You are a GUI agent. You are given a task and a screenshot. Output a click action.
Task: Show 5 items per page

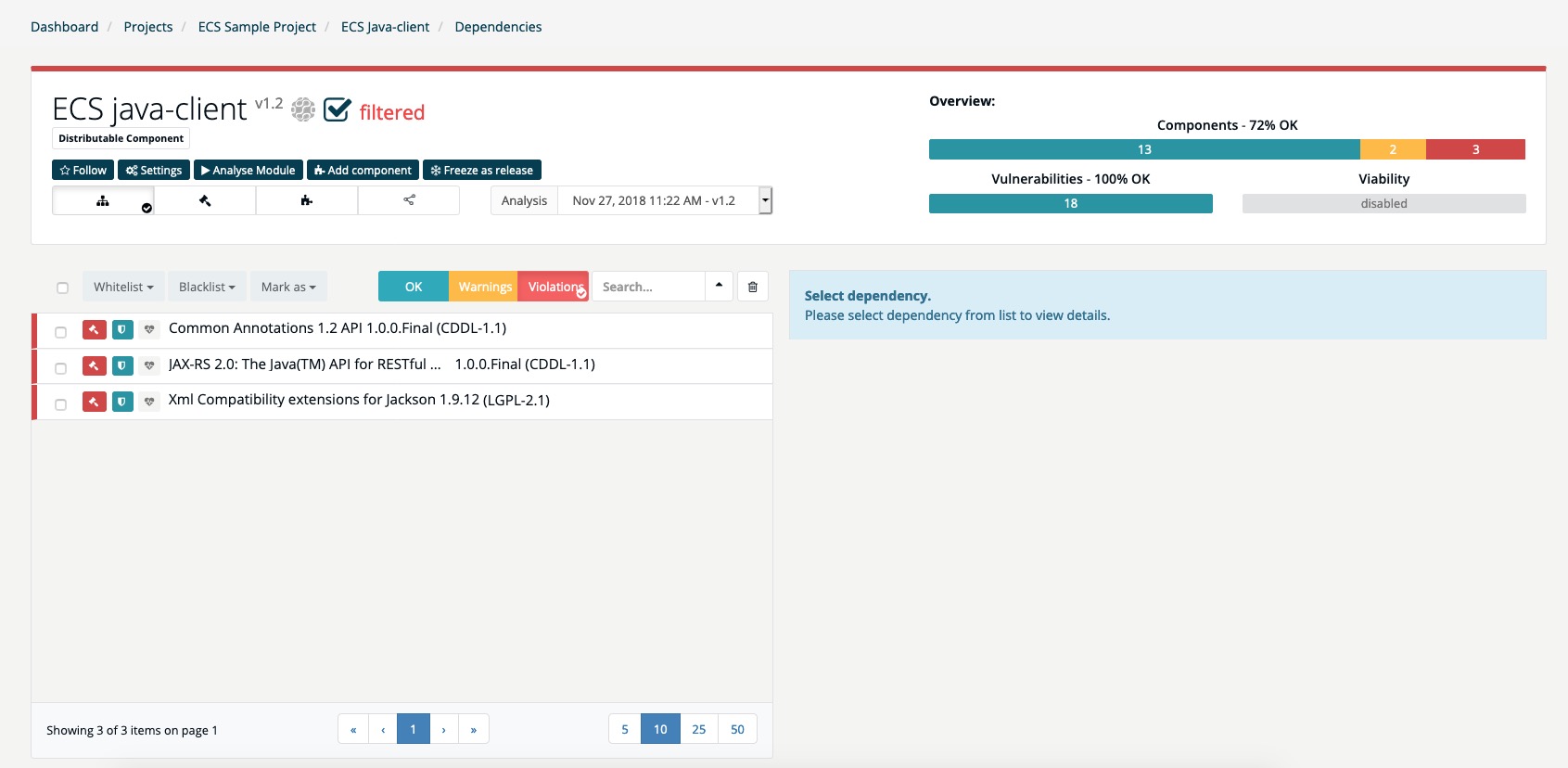625,729
